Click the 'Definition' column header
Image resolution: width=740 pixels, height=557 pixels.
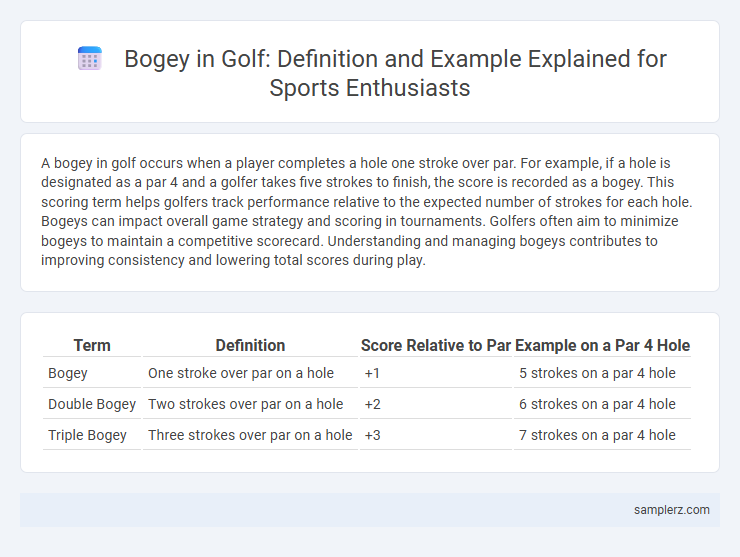click(x=250, y=346)
